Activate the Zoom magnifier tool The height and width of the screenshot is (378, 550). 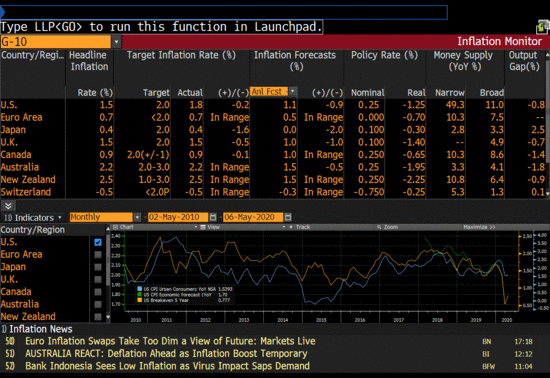379,227
